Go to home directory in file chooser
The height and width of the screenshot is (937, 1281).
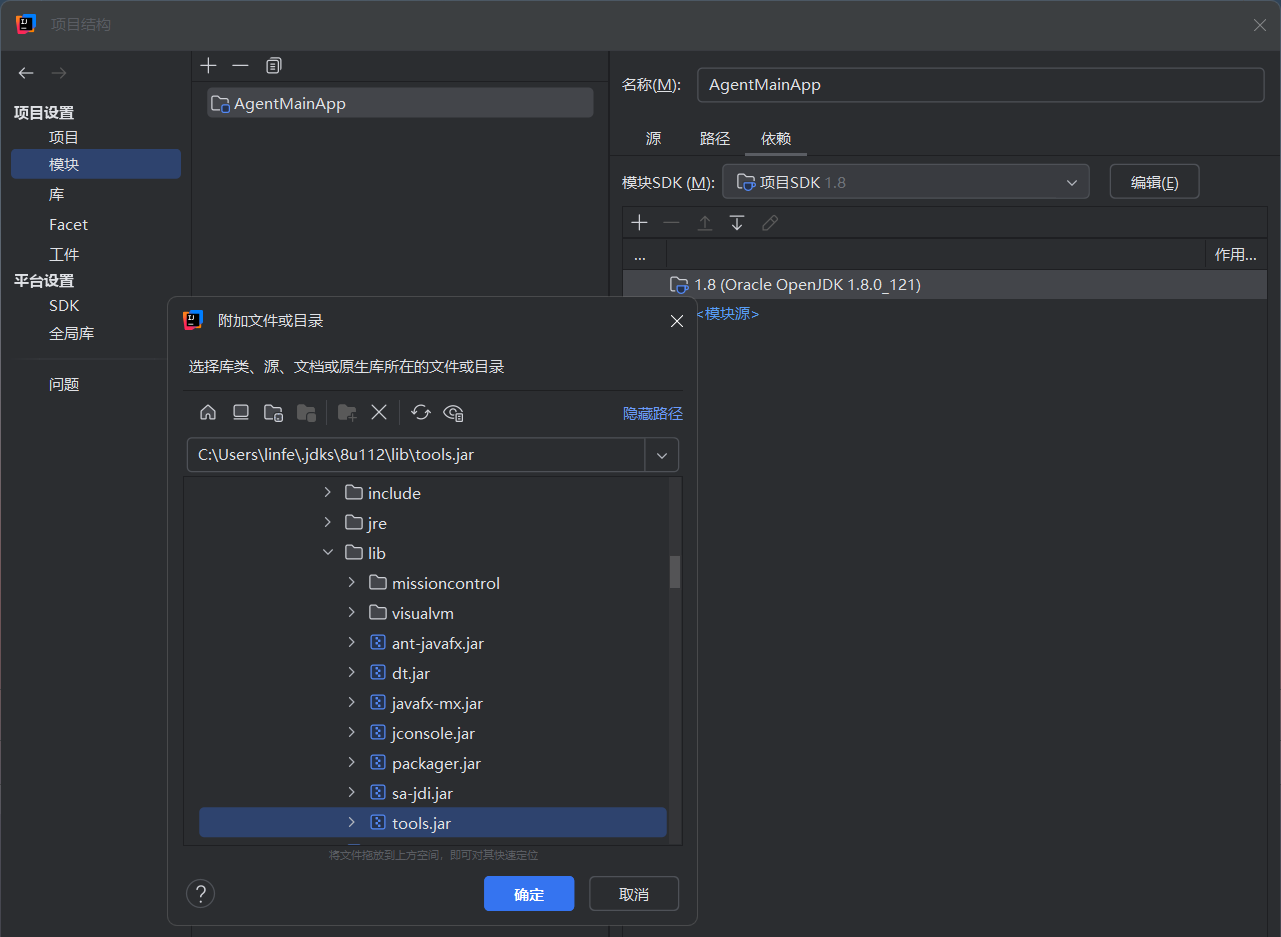tap(208, 413)
